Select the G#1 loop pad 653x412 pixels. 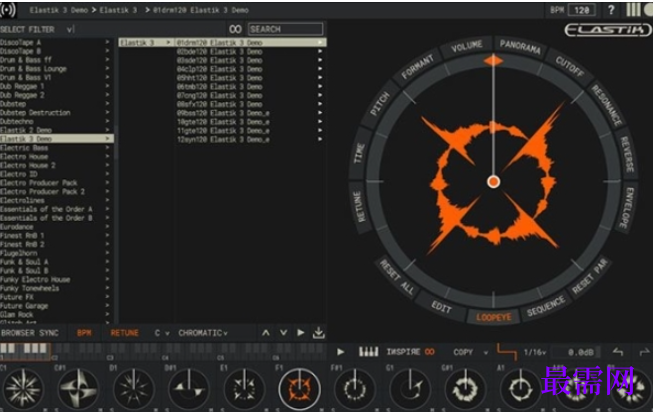point(465,389)
